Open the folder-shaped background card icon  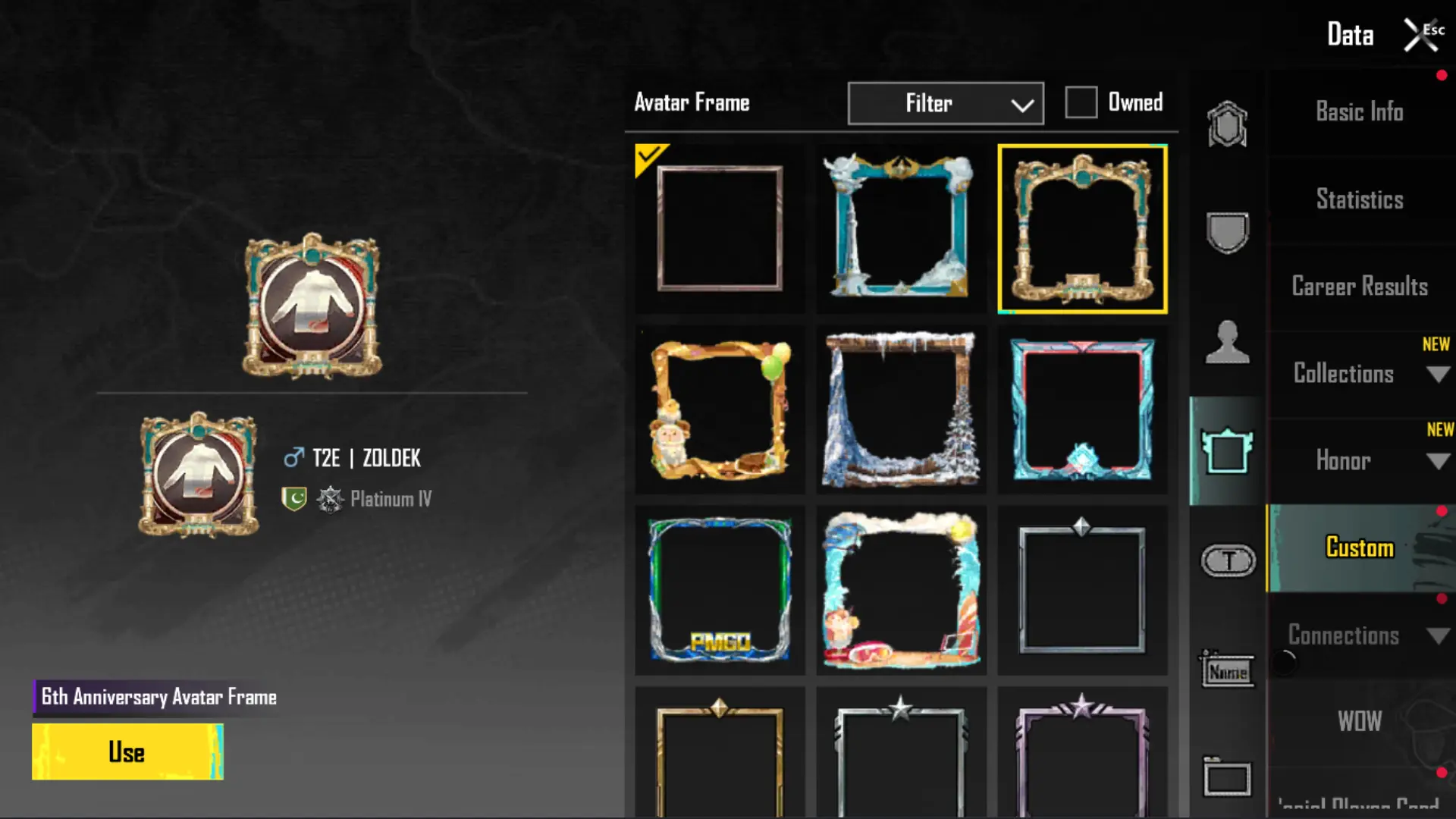pos(1227,777)
